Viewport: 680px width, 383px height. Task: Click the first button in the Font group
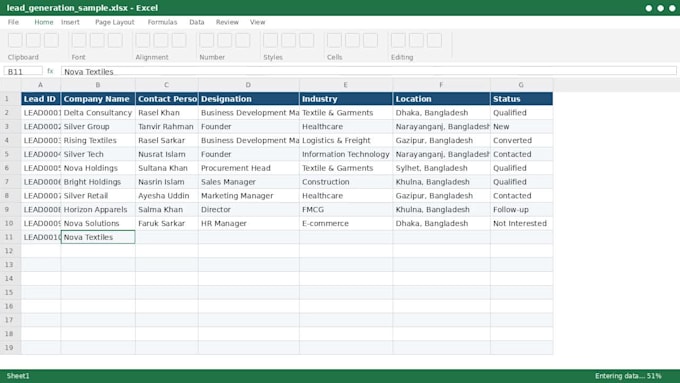[x=79, y=40]
